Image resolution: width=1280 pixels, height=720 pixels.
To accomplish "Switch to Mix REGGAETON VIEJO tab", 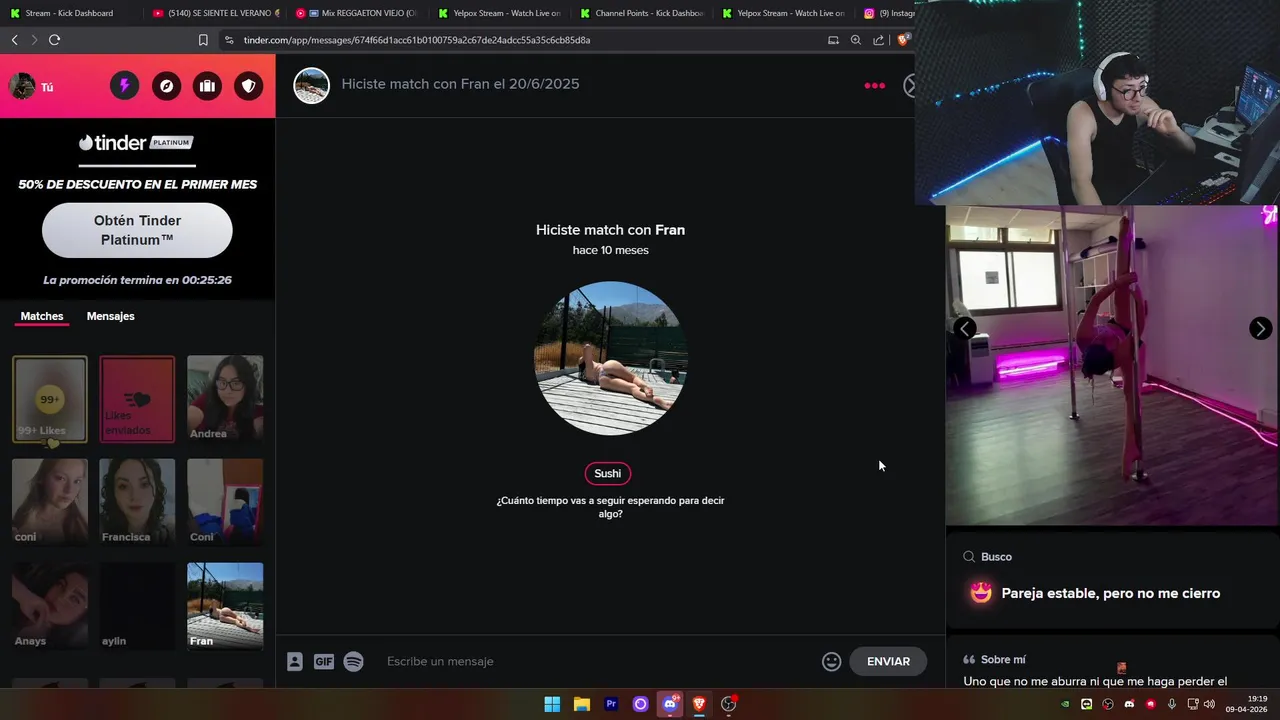I will click(x=359, y=13).
